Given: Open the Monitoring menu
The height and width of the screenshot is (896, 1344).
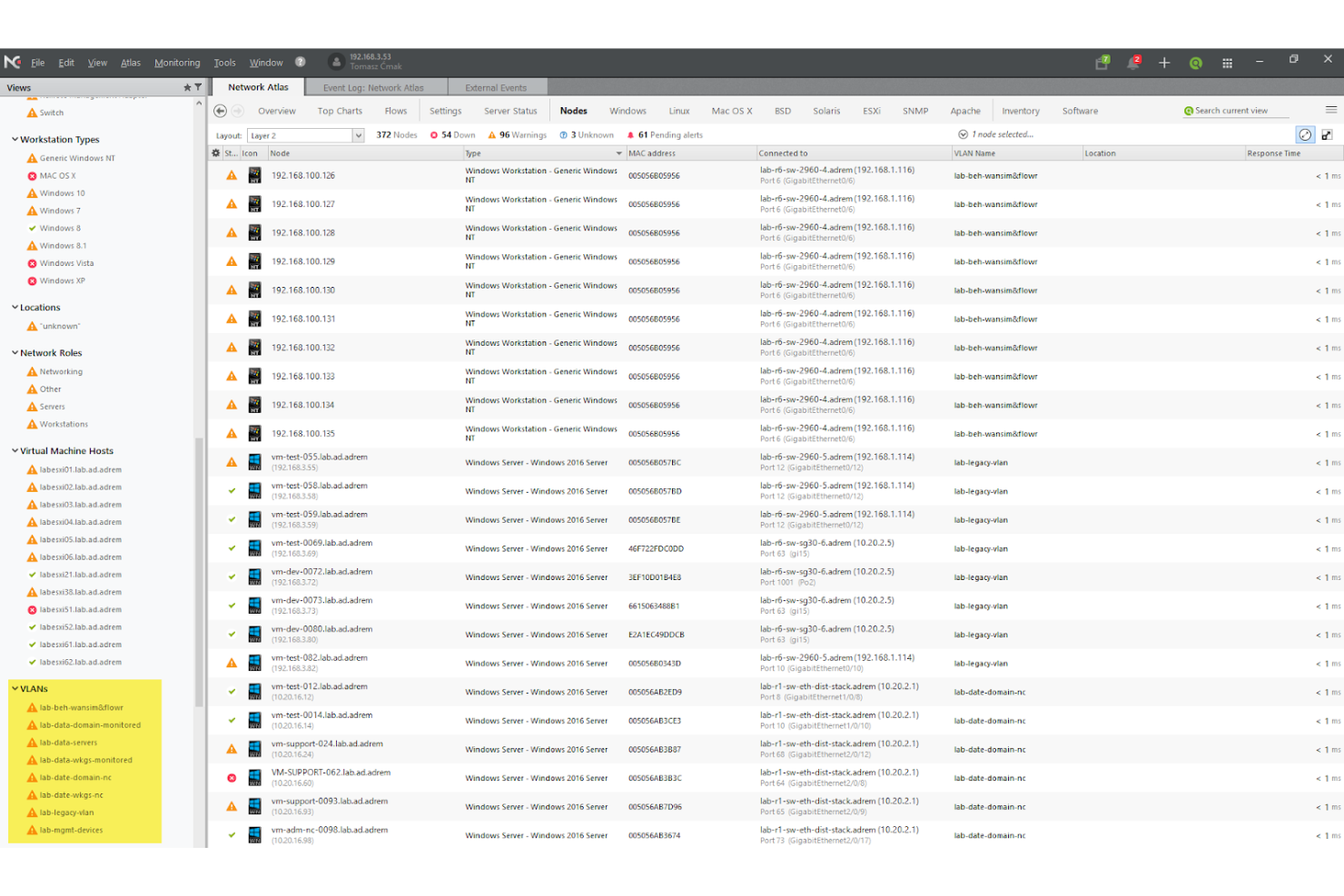Looking at the screenshot, I should click(x=177, y=63).
